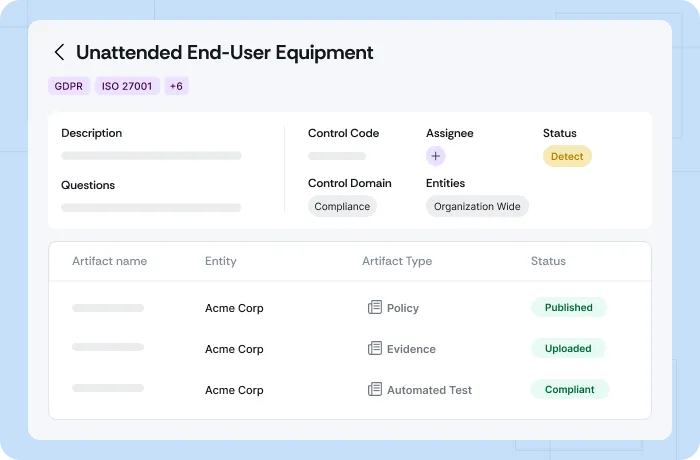Open the Acme Corp entity in Policy row

click(234, 308)
